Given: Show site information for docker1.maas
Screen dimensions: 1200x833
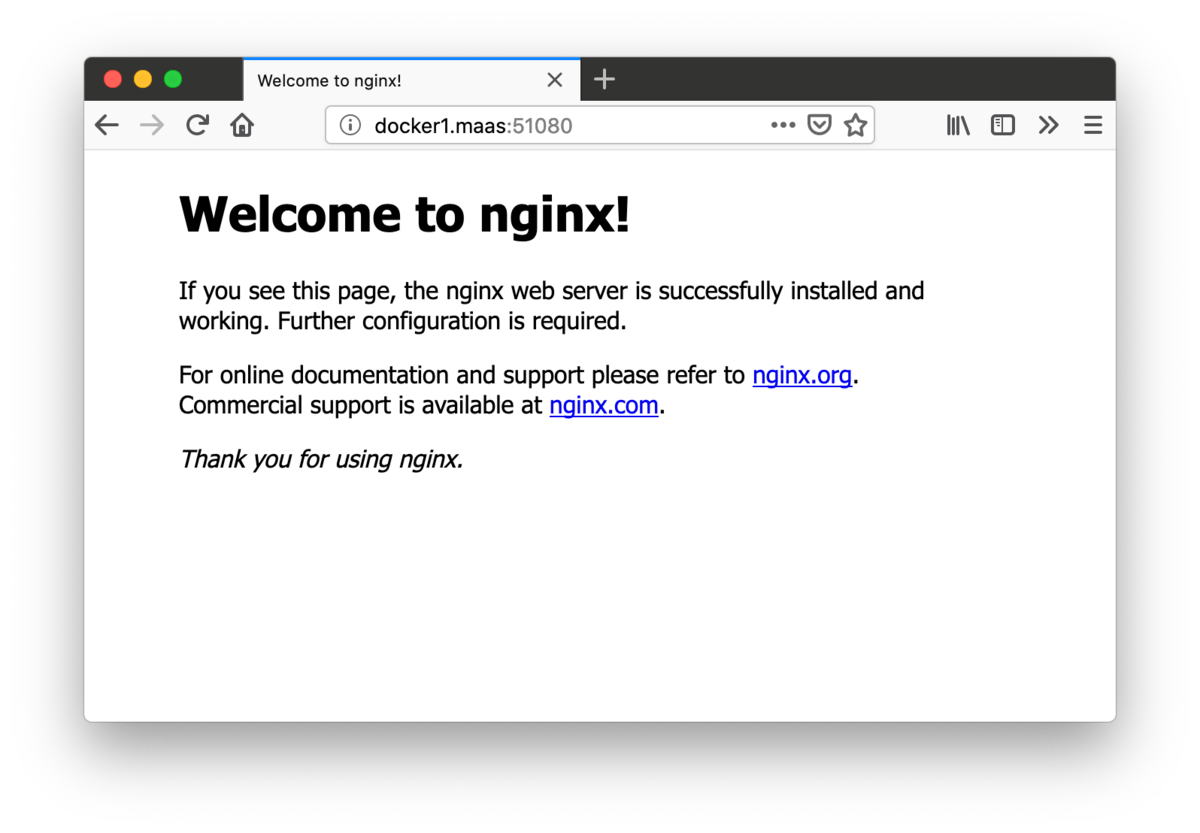Looking at the screenshot, I should [350, 125].
